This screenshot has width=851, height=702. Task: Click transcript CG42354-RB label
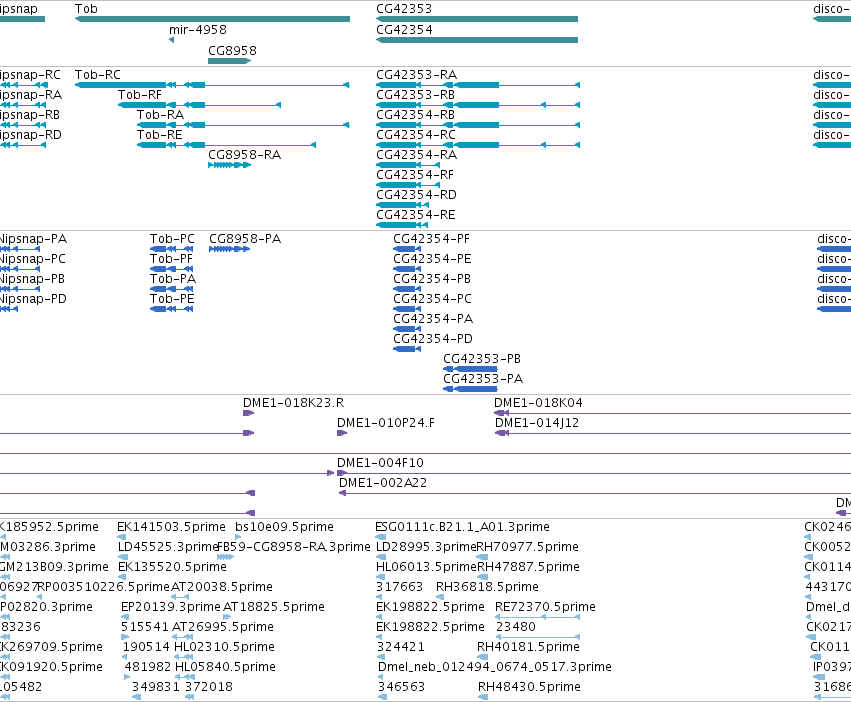[x=416, y=115]
